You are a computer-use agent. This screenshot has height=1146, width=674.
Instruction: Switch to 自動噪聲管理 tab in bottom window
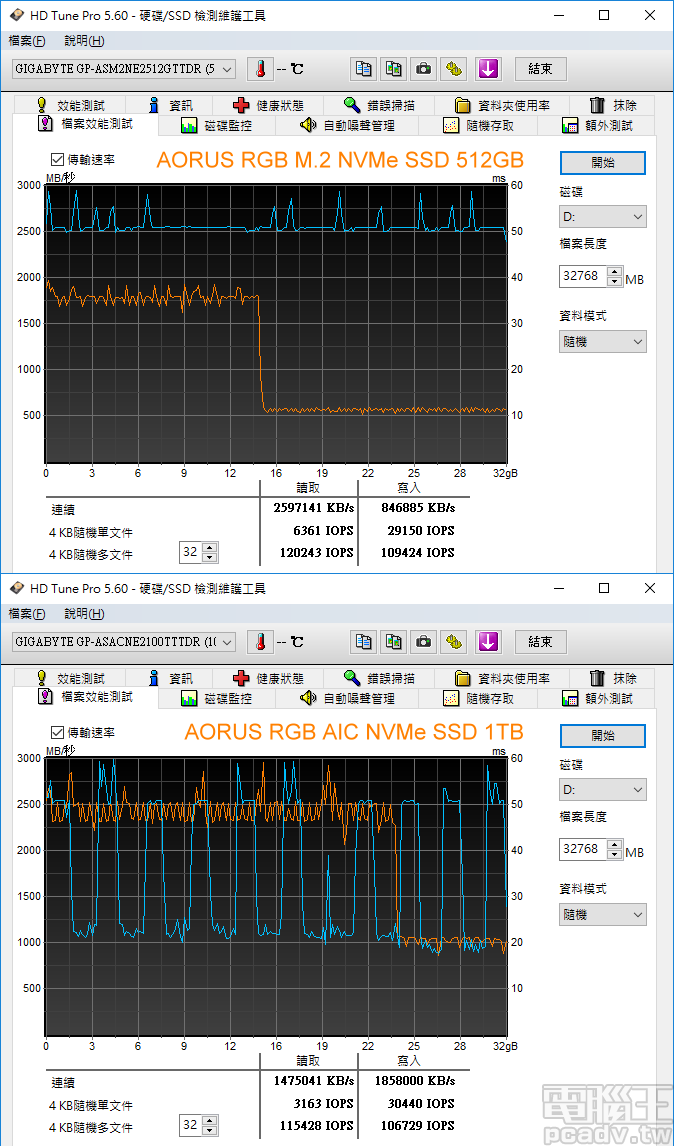(348, 699)
